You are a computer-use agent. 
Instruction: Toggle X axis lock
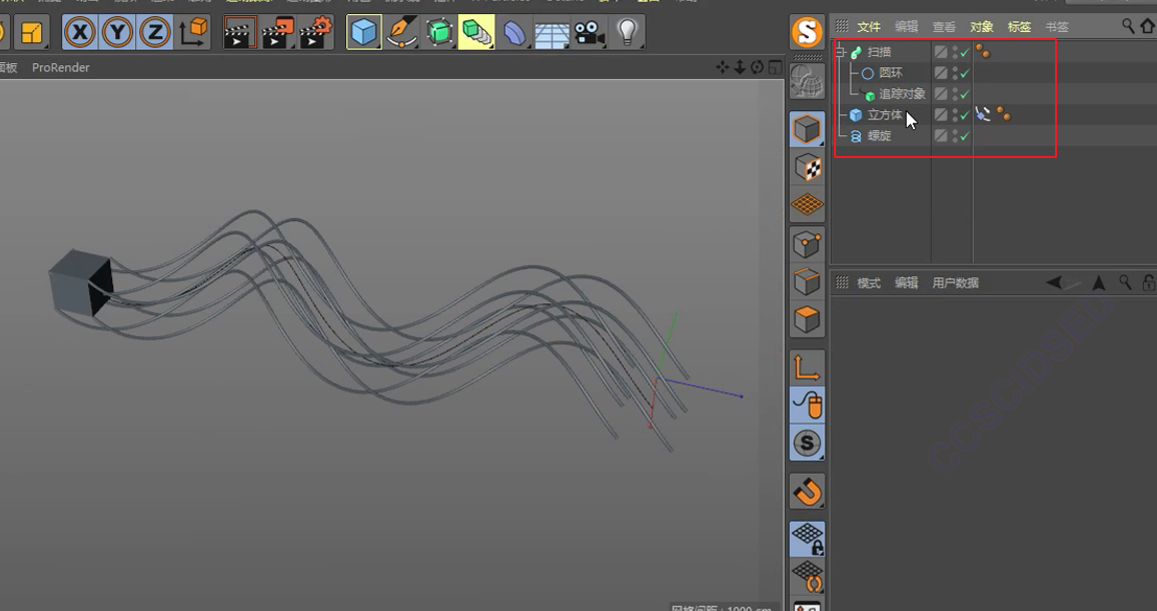click(x=80, y=33)
